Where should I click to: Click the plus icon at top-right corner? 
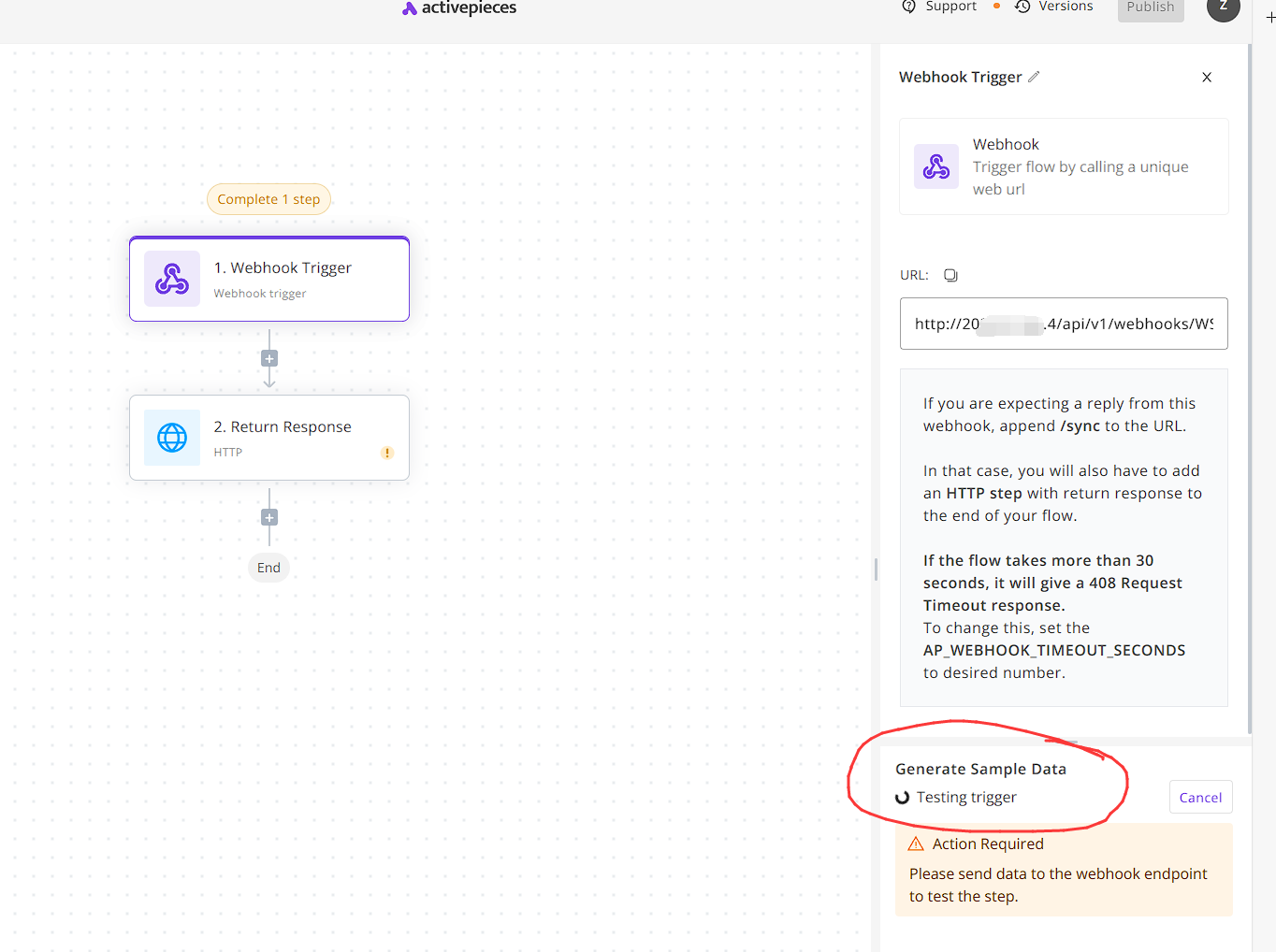click(1270, 17)
